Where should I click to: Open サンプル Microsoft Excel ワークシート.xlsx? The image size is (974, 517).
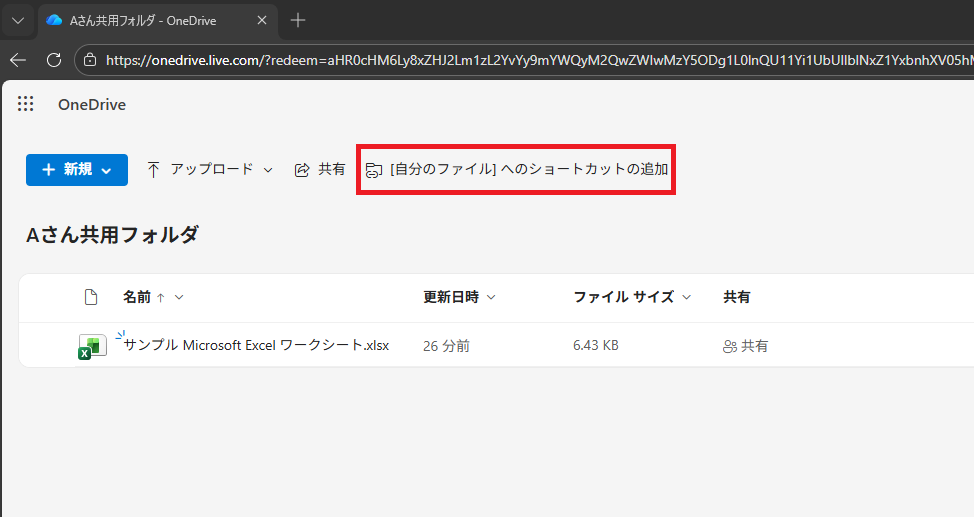click(x=256, y=346)
